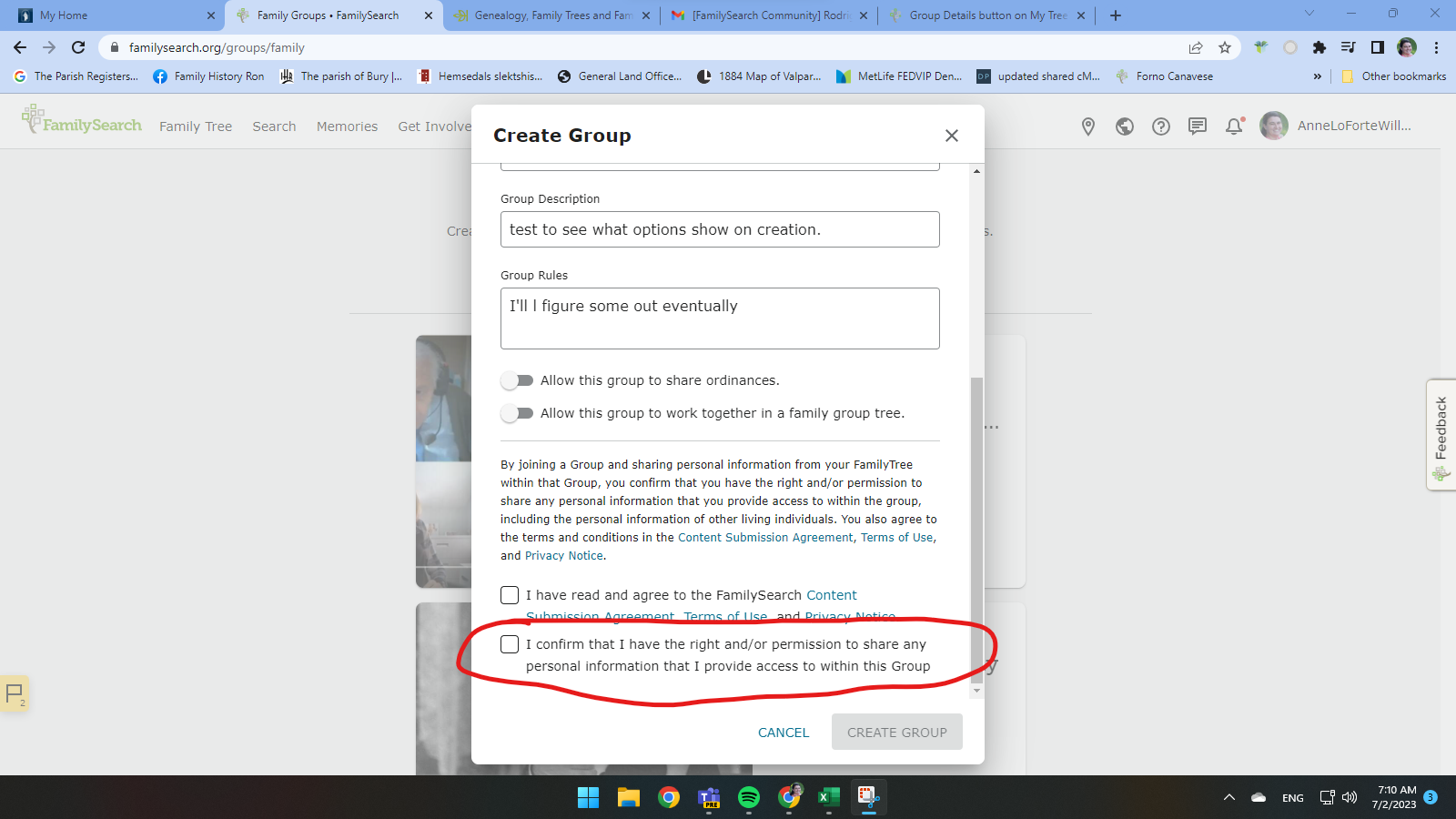
Task: Open Microsoft Teams from the taskbar
Action: (709, 798)
